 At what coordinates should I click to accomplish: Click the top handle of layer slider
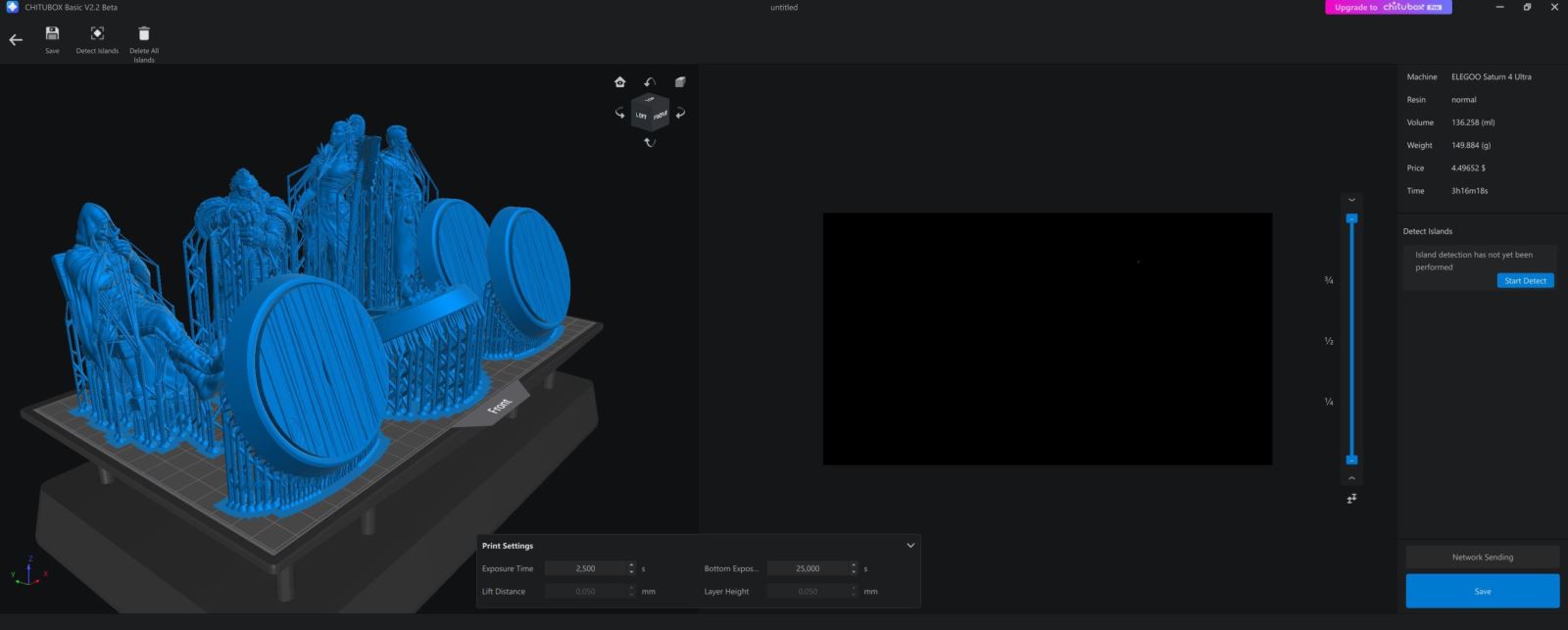pyautogui.click(x=1351, y=218)
